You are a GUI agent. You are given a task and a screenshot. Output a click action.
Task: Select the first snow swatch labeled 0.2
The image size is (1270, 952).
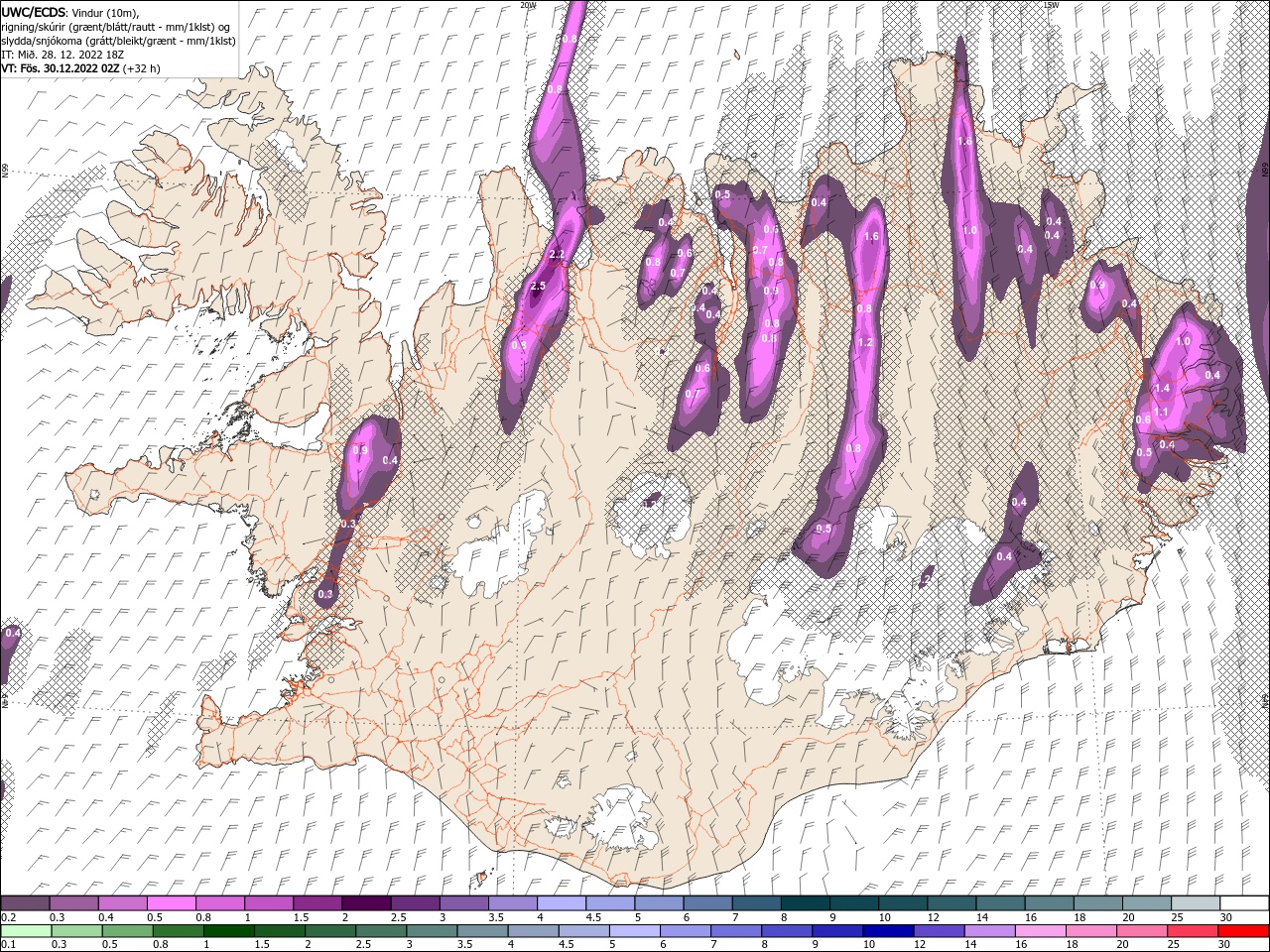coord(25,903)
